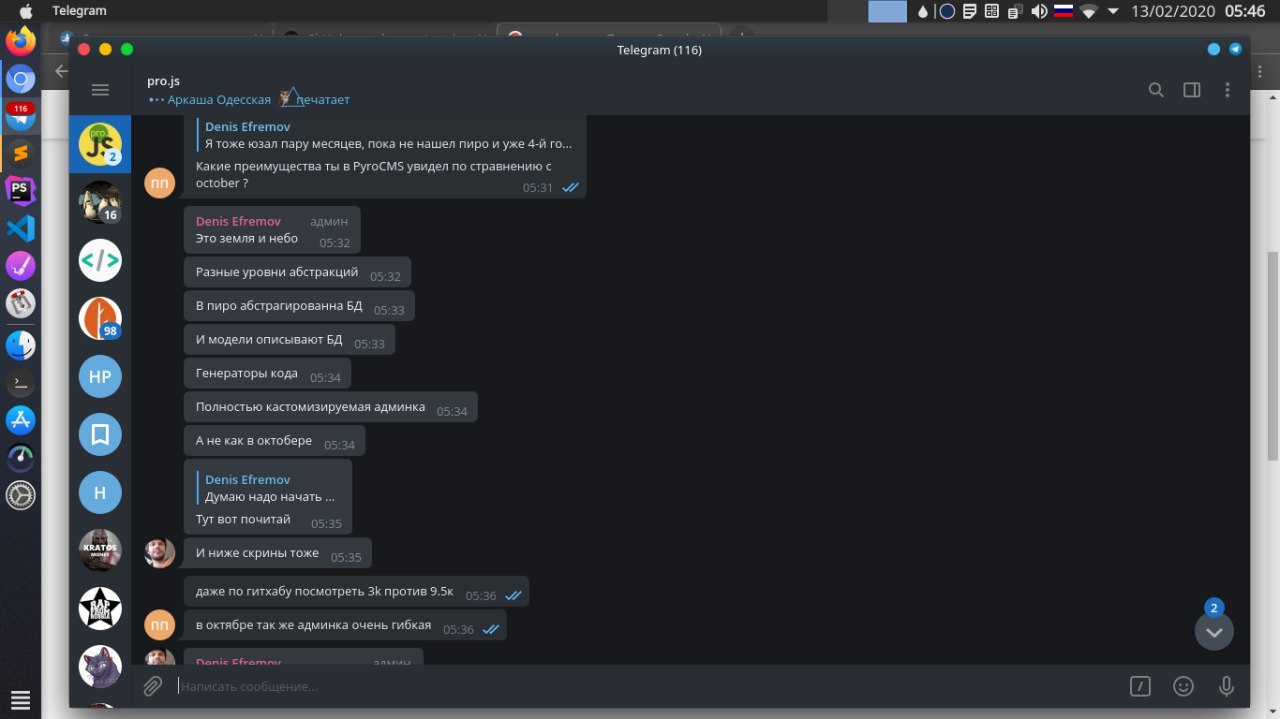Open the volume control in system tray

tap(1040, 11)
